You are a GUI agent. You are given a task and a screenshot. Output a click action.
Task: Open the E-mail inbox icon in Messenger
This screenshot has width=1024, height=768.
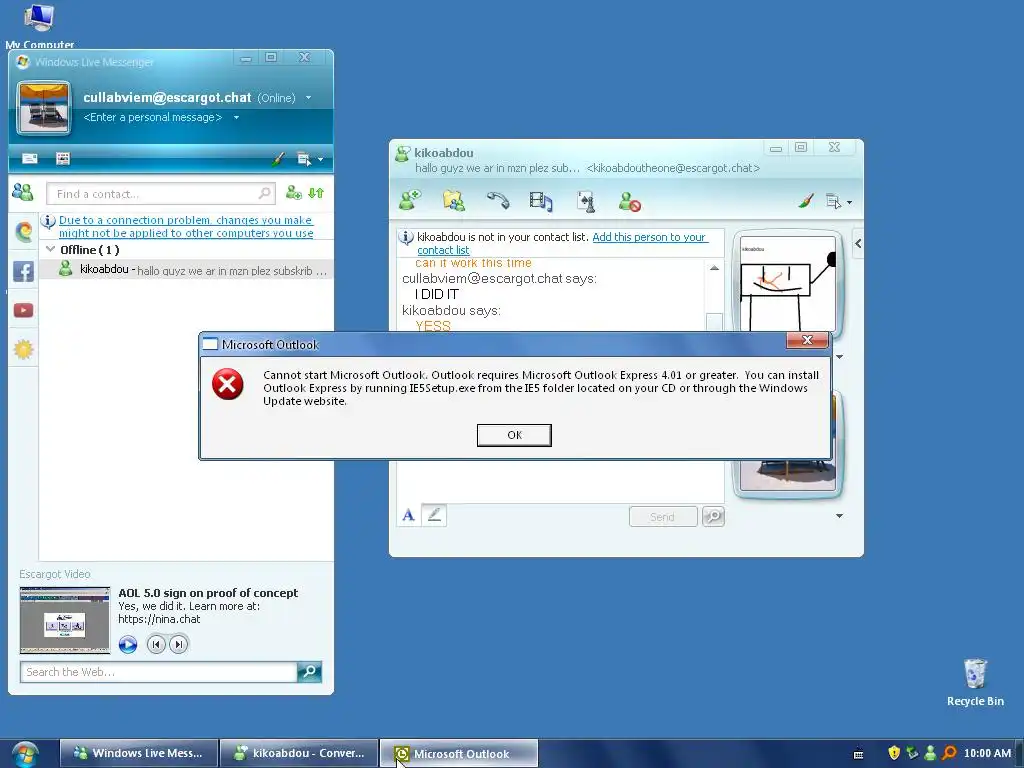[29, 159]
